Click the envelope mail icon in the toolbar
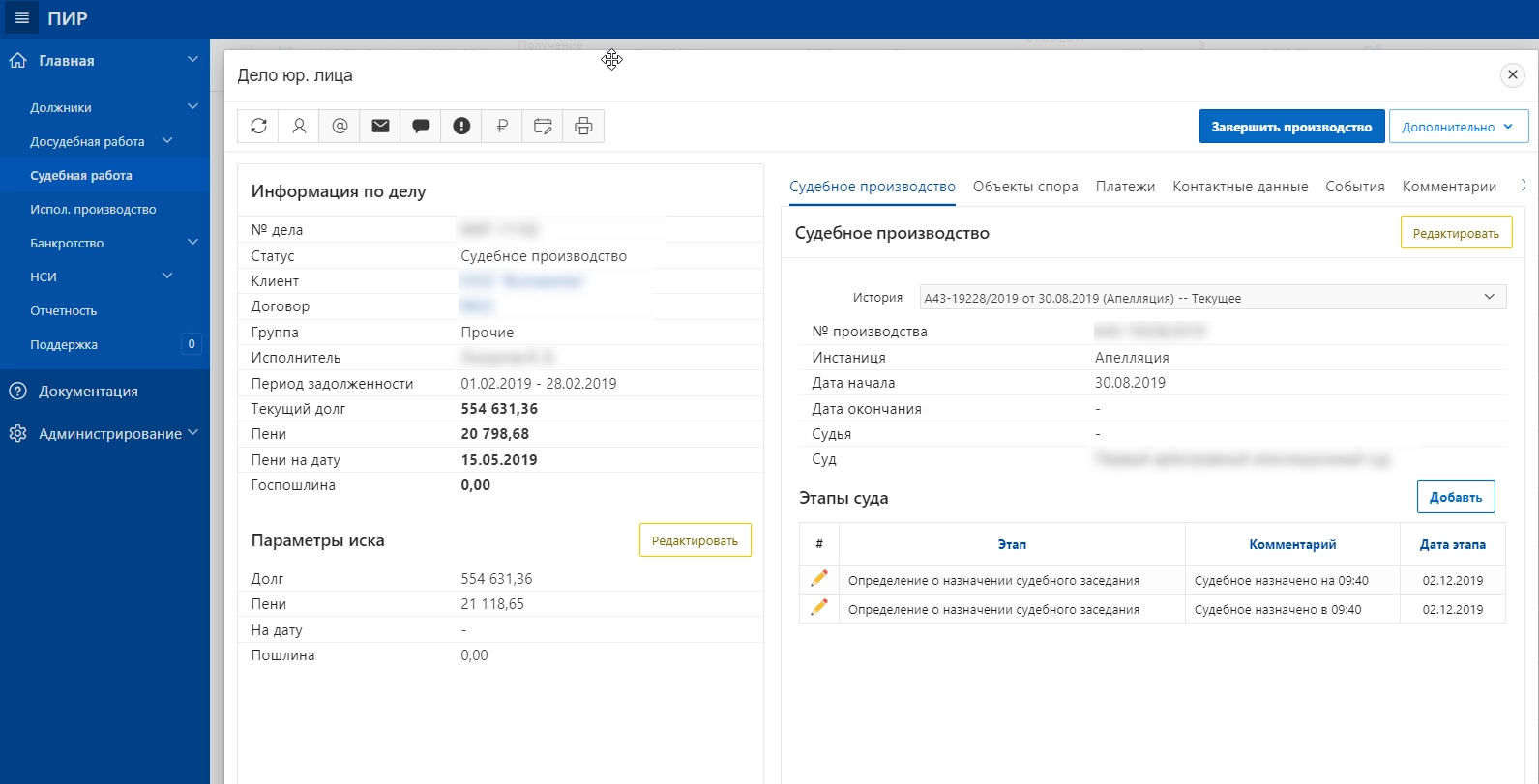This screenshot has width=1539, height=784. pyautogui.click(x=380, y=126)
